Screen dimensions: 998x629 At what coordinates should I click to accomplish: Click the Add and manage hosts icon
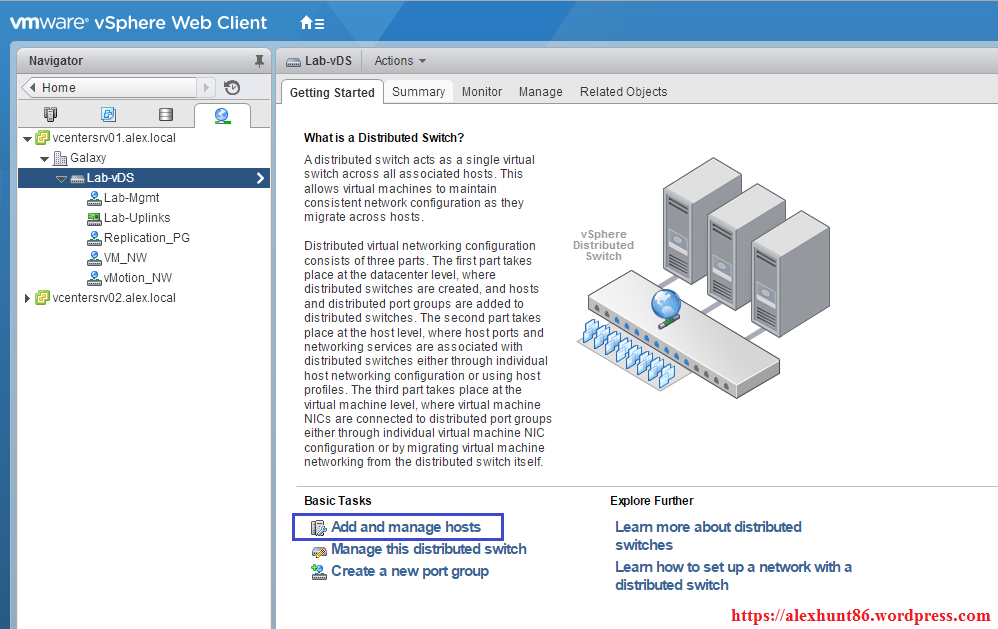pos(319,527)
